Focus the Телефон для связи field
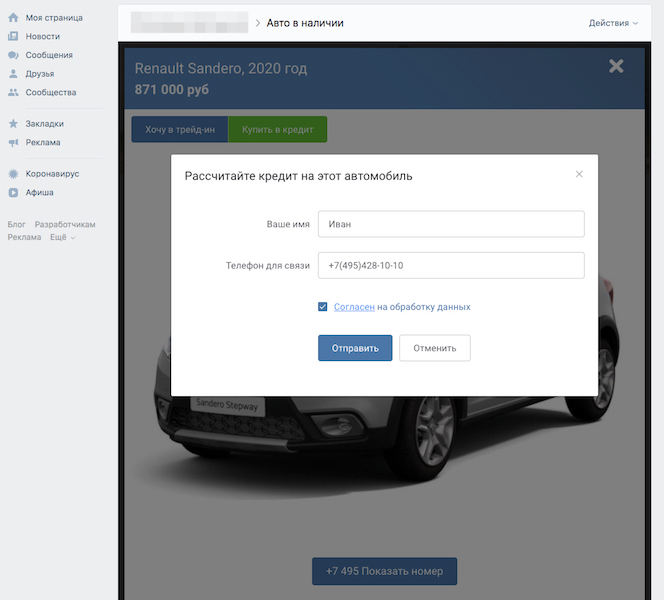This screenshot has height=600, width=664. click(451, 265)
